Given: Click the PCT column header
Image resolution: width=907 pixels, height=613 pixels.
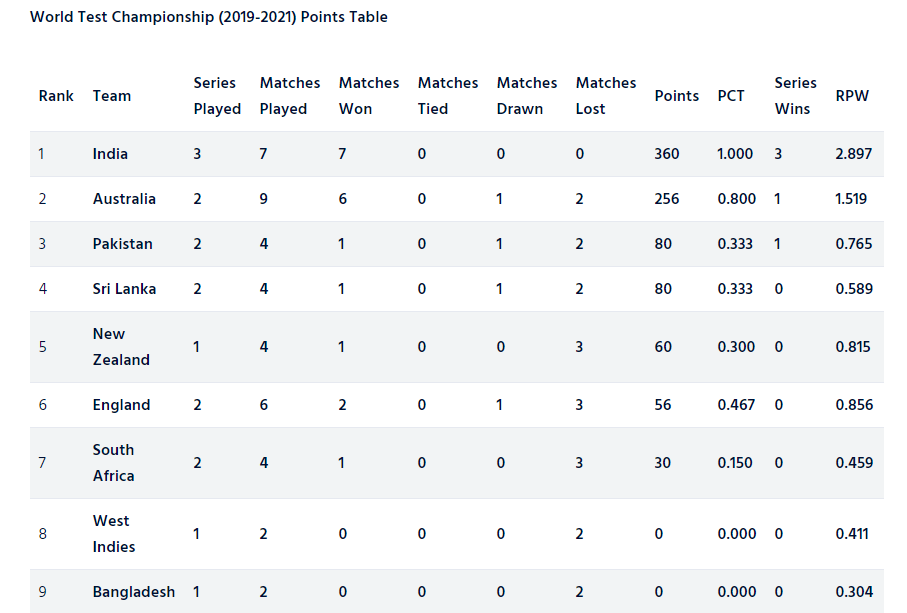Looking at the screenshot, I should [731, 96].
